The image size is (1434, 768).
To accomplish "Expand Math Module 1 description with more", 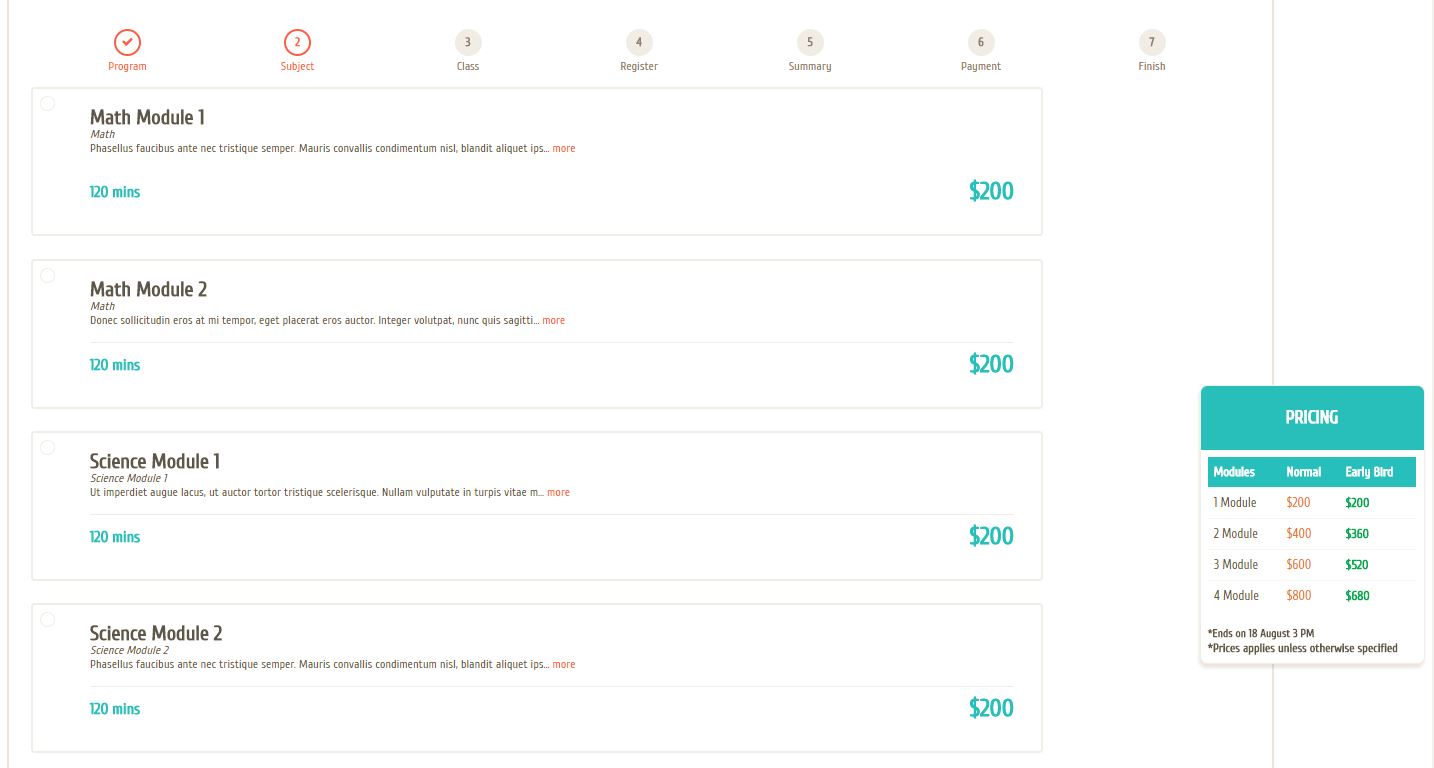I will (564, 148).
